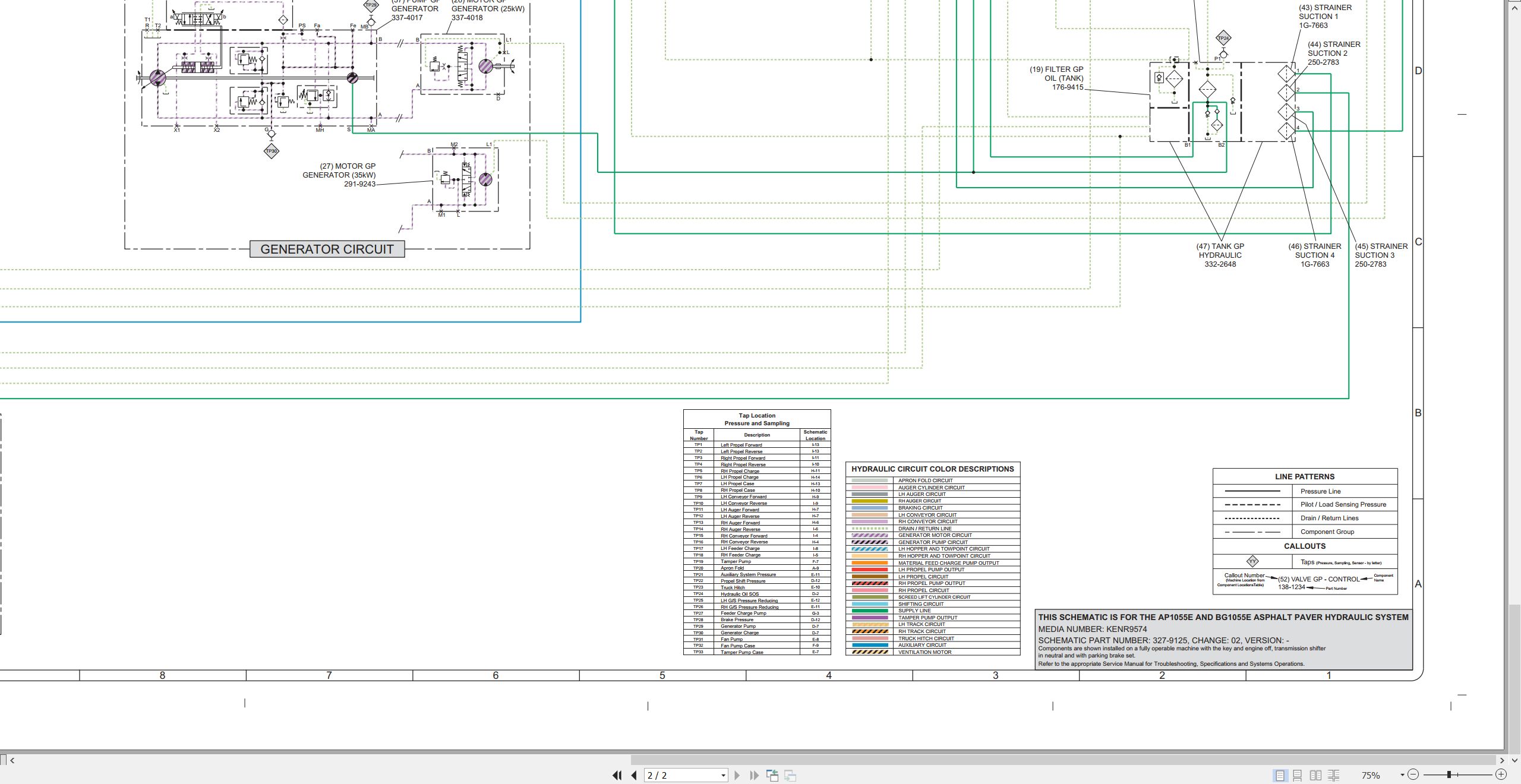Click the AUXILIARY CIRCUIT blue color swatch
The width and height of the screenshot is (1521, 784).
tap(870, 645)
